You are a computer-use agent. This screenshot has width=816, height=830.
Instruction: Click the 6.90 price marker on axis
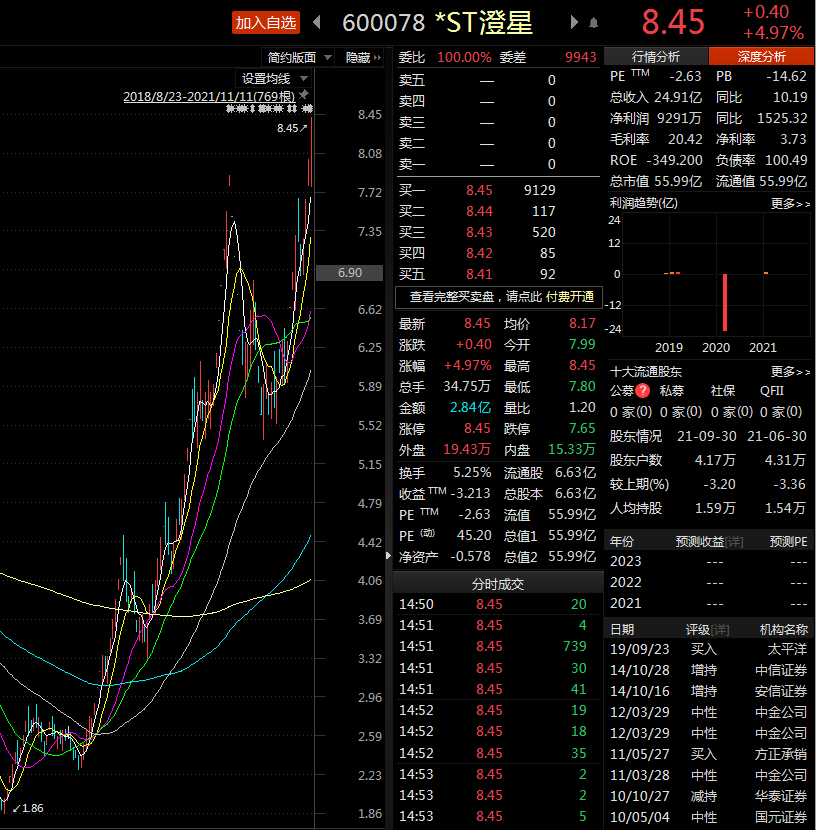[x=349, y=273]
